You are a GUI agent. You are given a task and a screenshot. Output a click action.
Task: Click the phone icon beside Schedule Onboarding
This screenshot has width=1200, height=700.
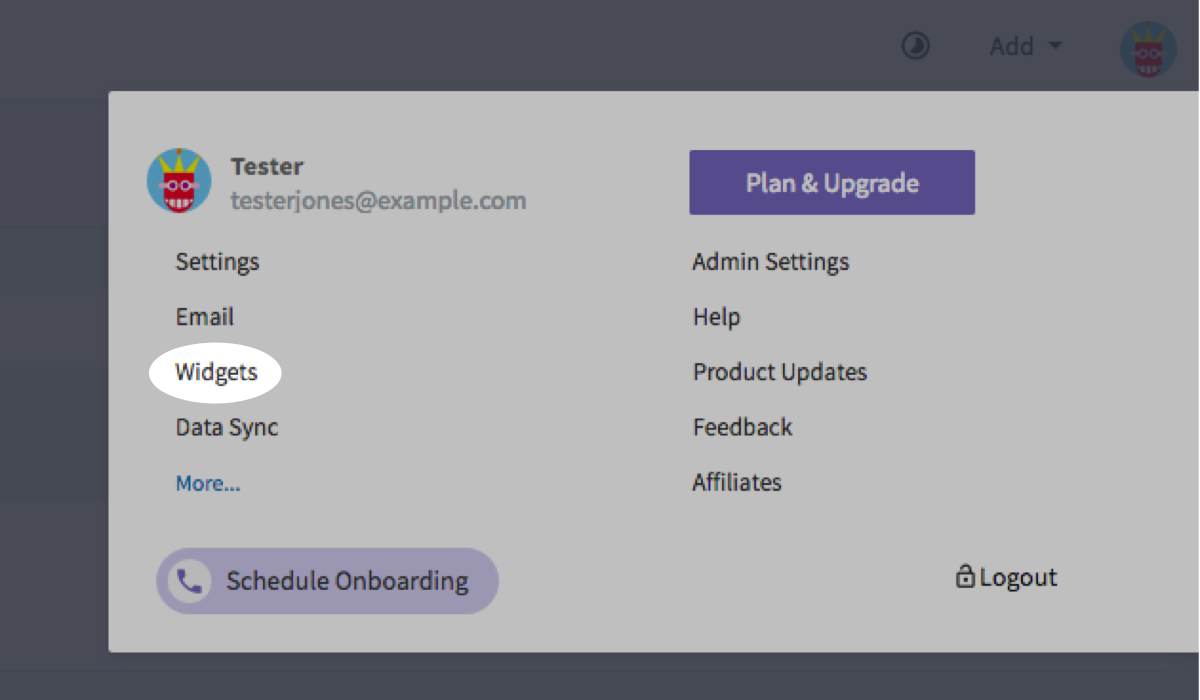[188, 581]
